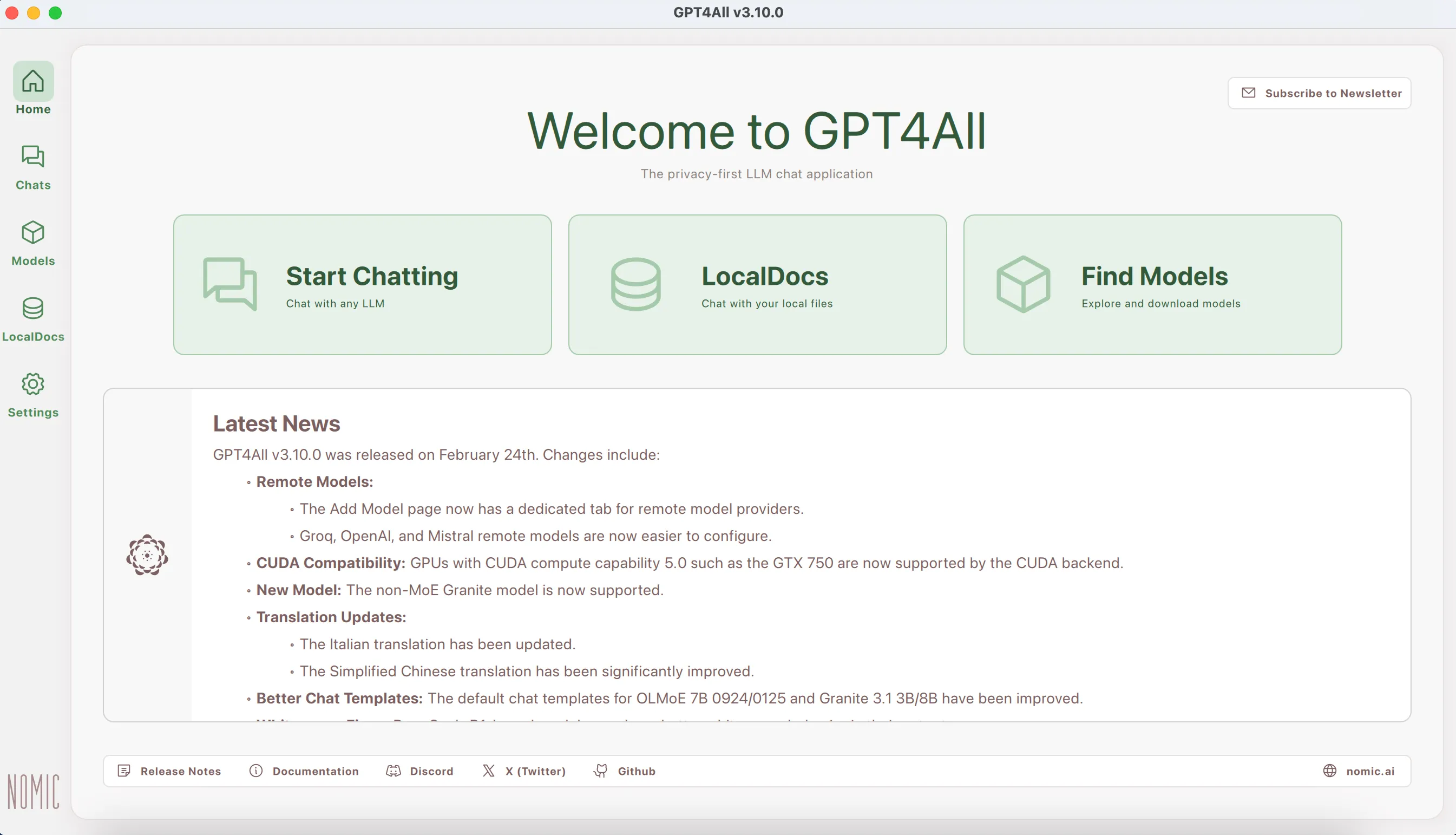Switch to the Chats label in sidebar

click(33, 185)
